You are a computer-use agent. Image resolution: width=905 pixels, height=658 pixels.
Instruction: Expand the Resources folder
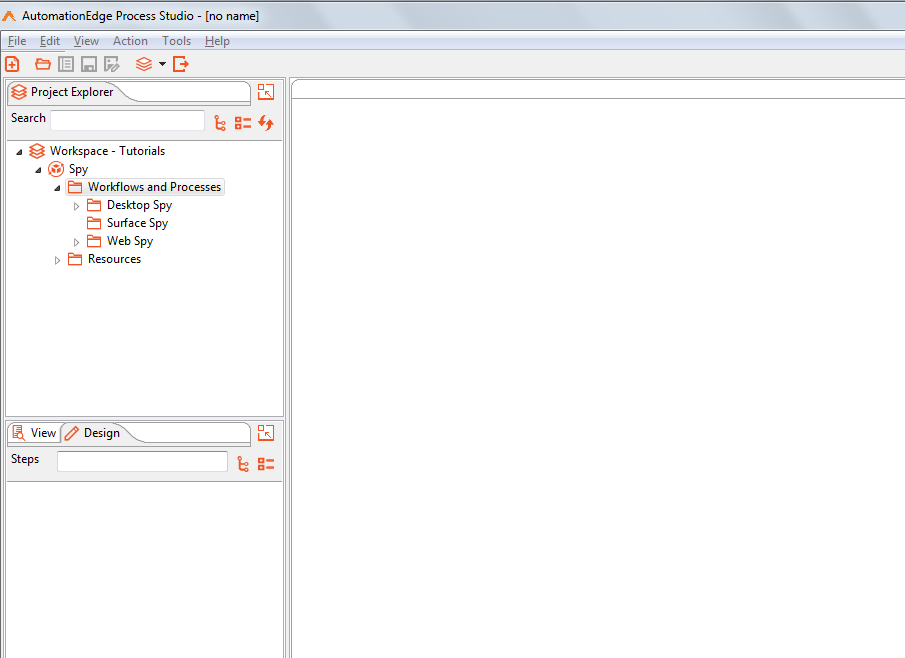point(57,260)
